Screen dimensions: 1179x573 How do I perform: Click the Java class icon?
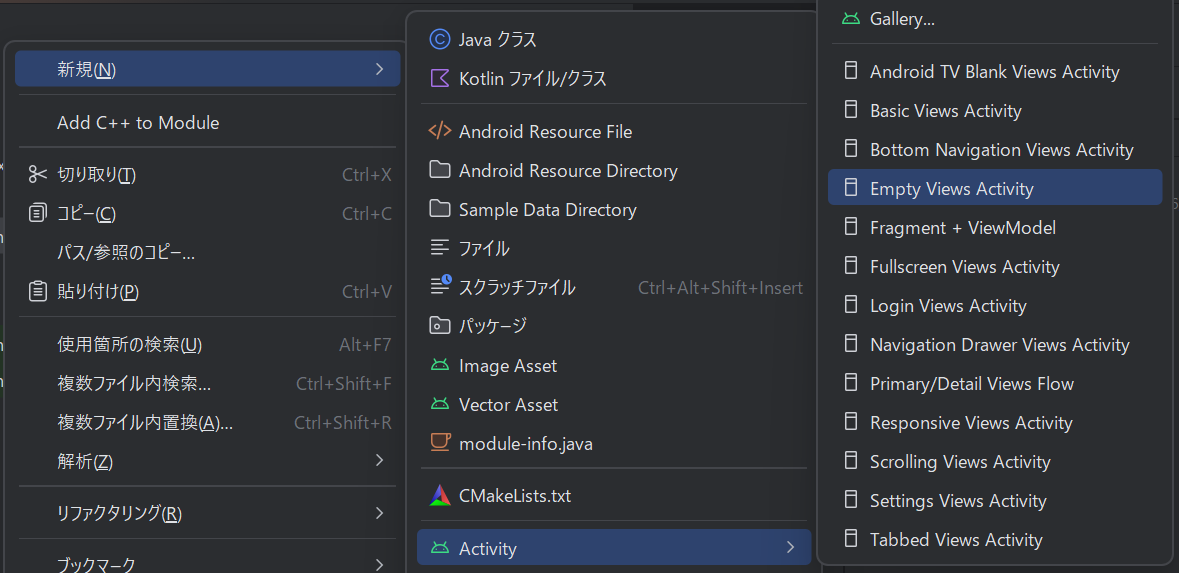(439, 40)
